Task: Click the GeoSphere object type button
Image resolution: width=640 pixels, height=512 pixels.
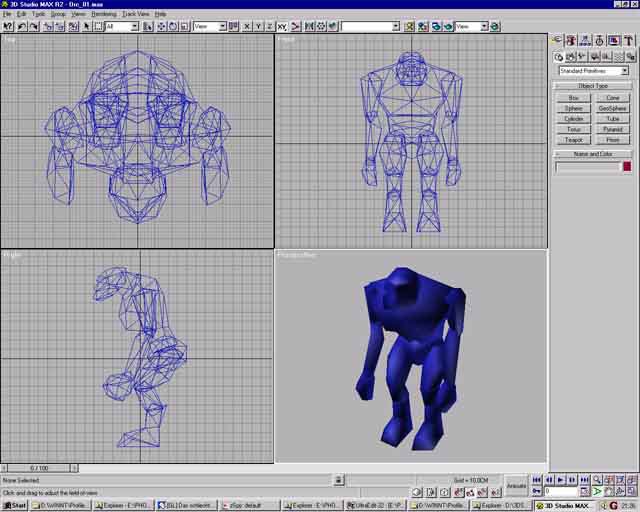Action: [612, 108]
